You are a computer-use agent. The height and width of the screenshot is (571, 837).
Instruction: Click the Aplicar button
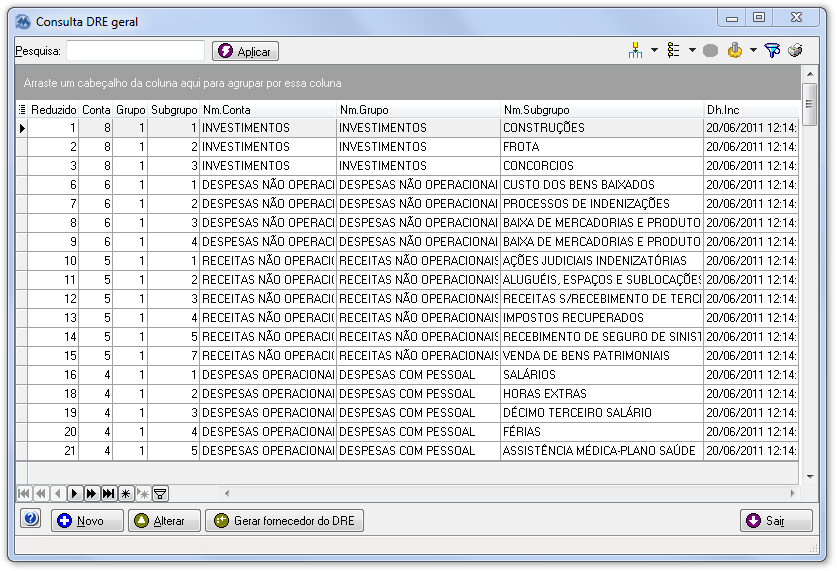tap(246, 51)
